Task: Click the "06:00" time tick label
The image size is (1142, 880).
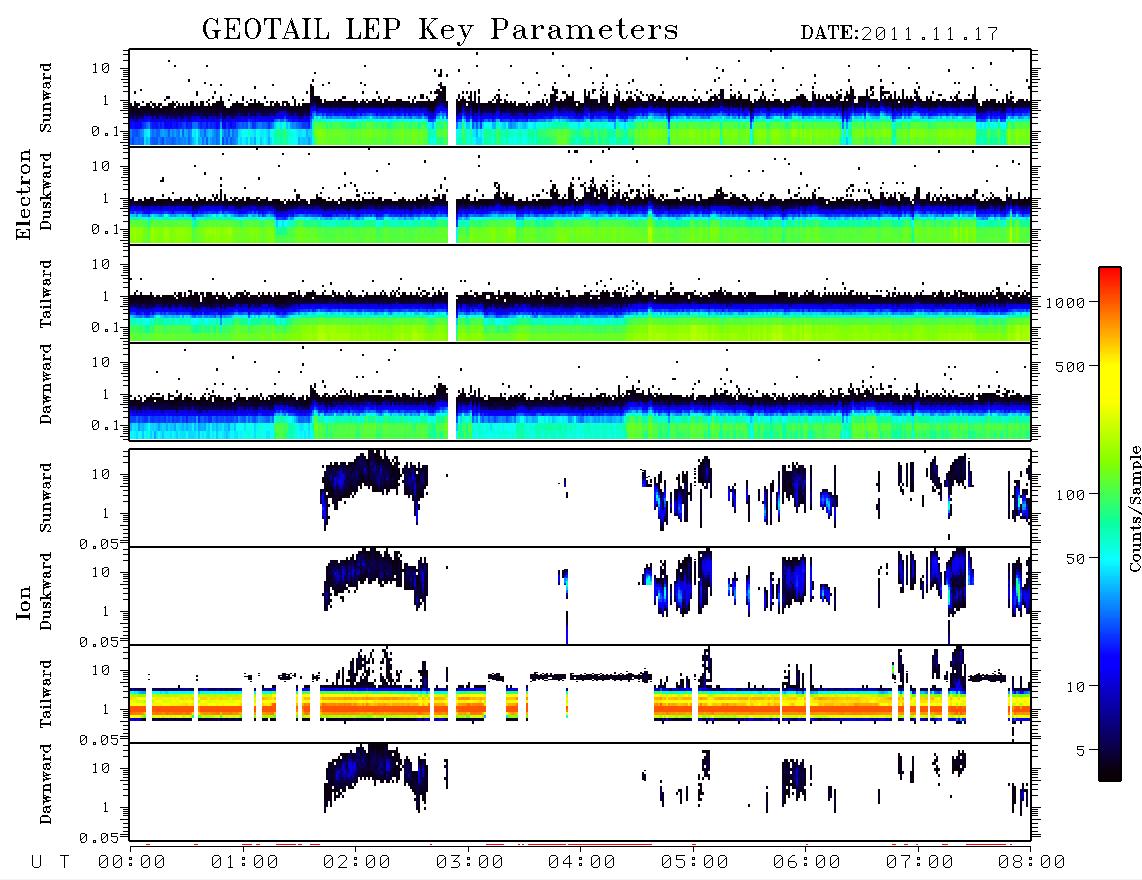Action: [x=807, y=863]
